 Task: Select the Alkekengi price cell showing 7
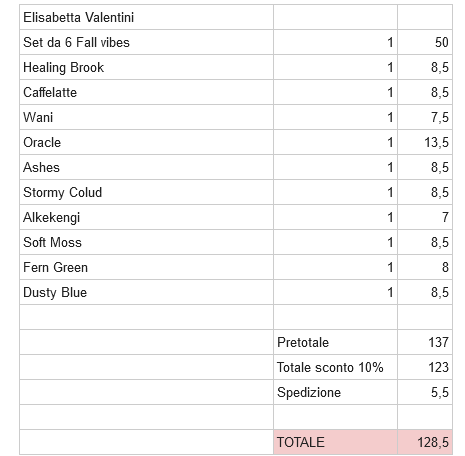pos(425,217)
